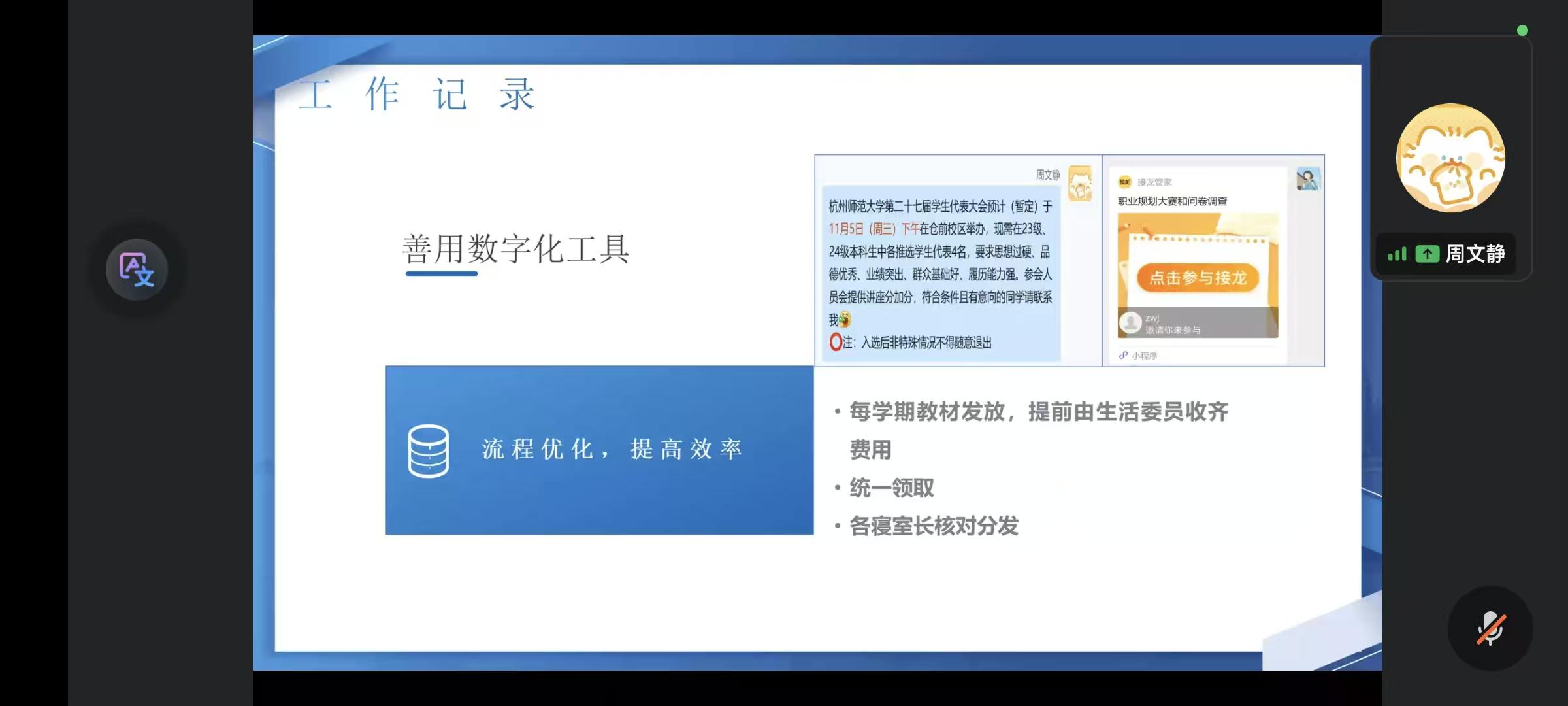Tap the 职业规划大赛和问卷调查 card title
1568x706 pixels.
click(1172, 201)
